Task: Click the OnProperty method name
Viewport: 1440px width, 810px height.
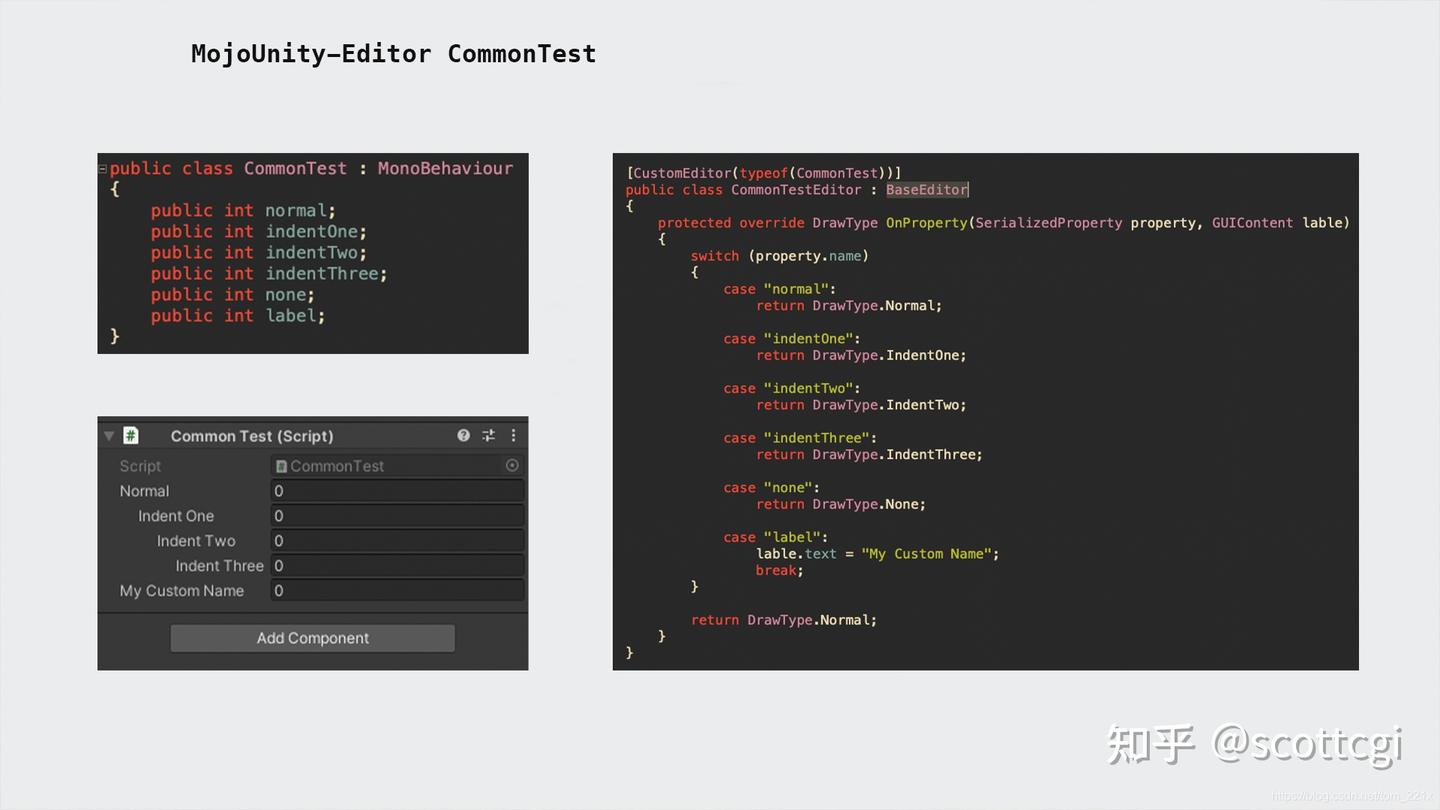Action: pyautogui.click(x=926, y=223)
